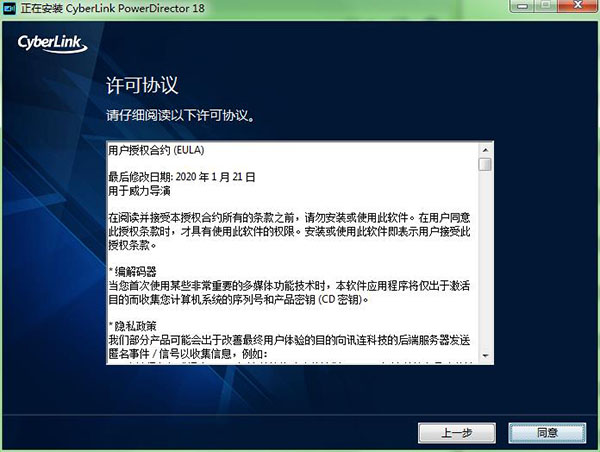Click the EULA scrollbar thumb
Image resolution: width=600 pixels, height=452 pixels.
pos(485,165)
